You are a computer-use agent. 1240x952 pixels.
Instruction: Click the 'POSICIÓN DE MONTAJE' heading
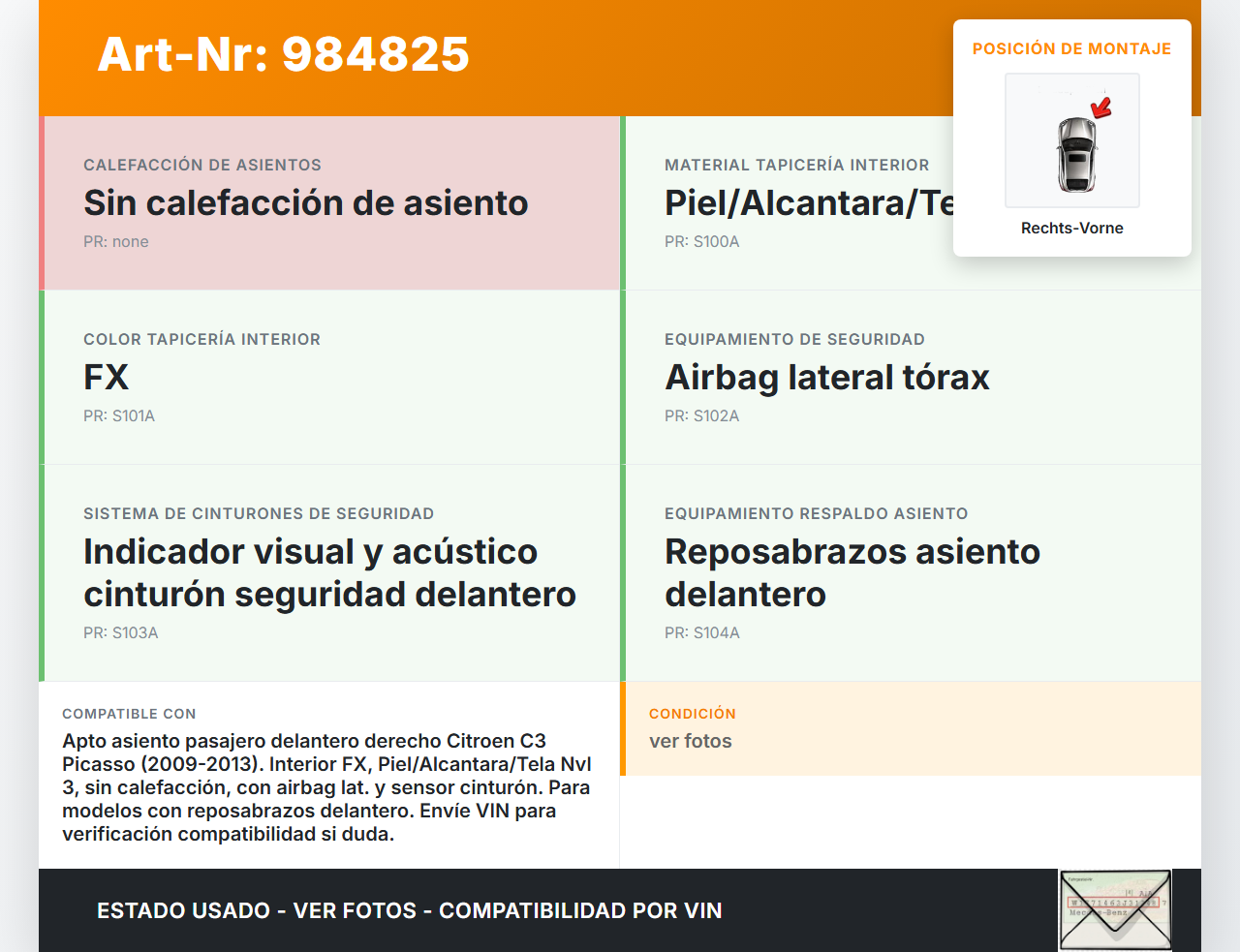pyautogui.click(x=1071, y=48)
